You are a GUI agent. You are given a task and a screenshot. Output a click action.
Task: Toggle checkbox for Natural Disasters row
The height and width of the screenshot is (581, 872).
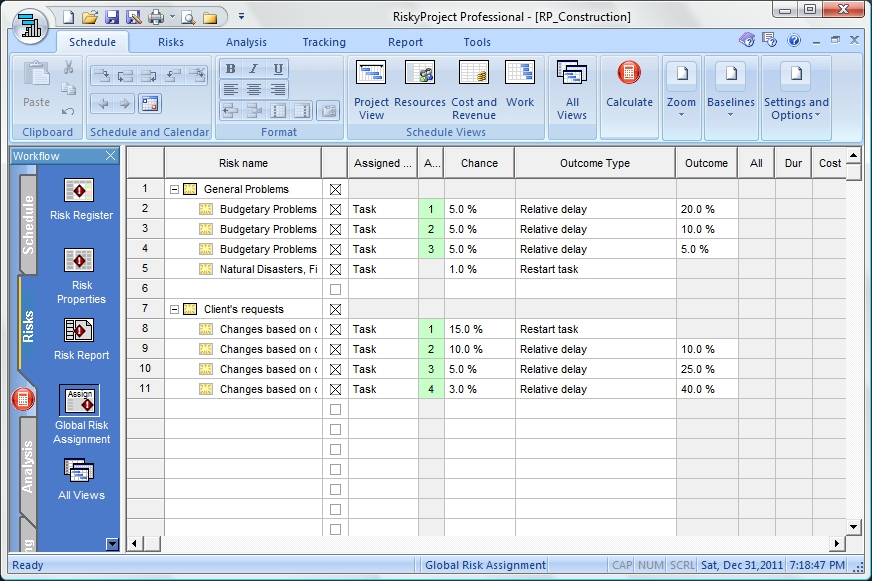click(x=335, y=269)
